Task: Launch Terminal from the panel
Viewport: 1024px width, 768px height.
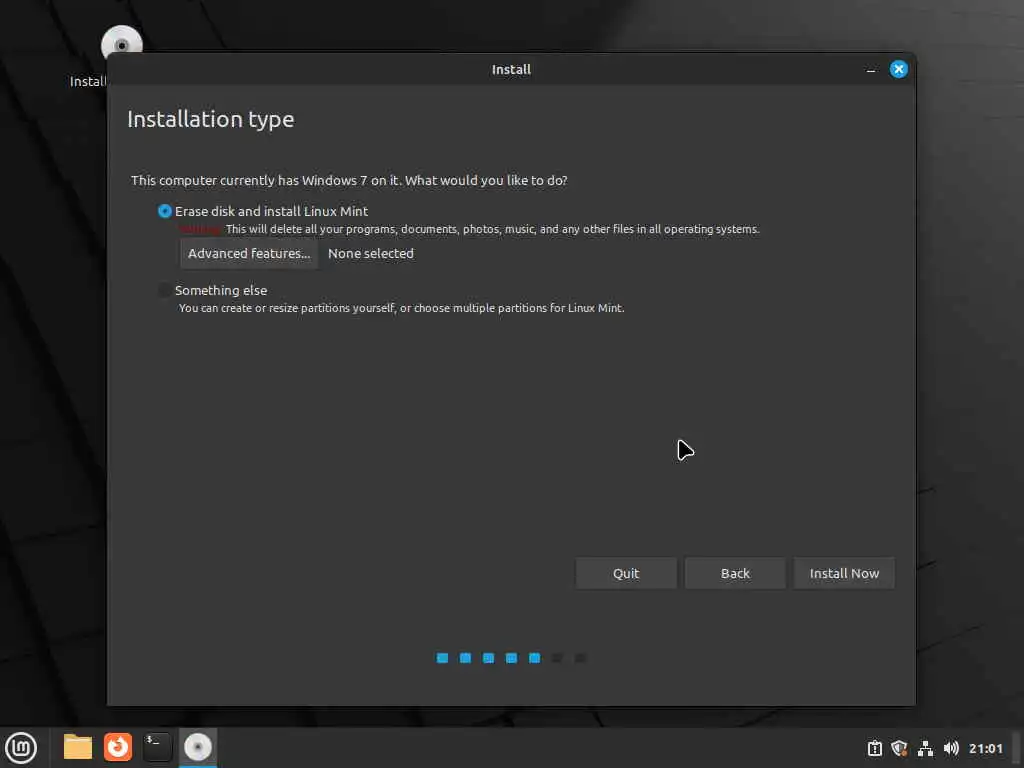Action: 157,747
